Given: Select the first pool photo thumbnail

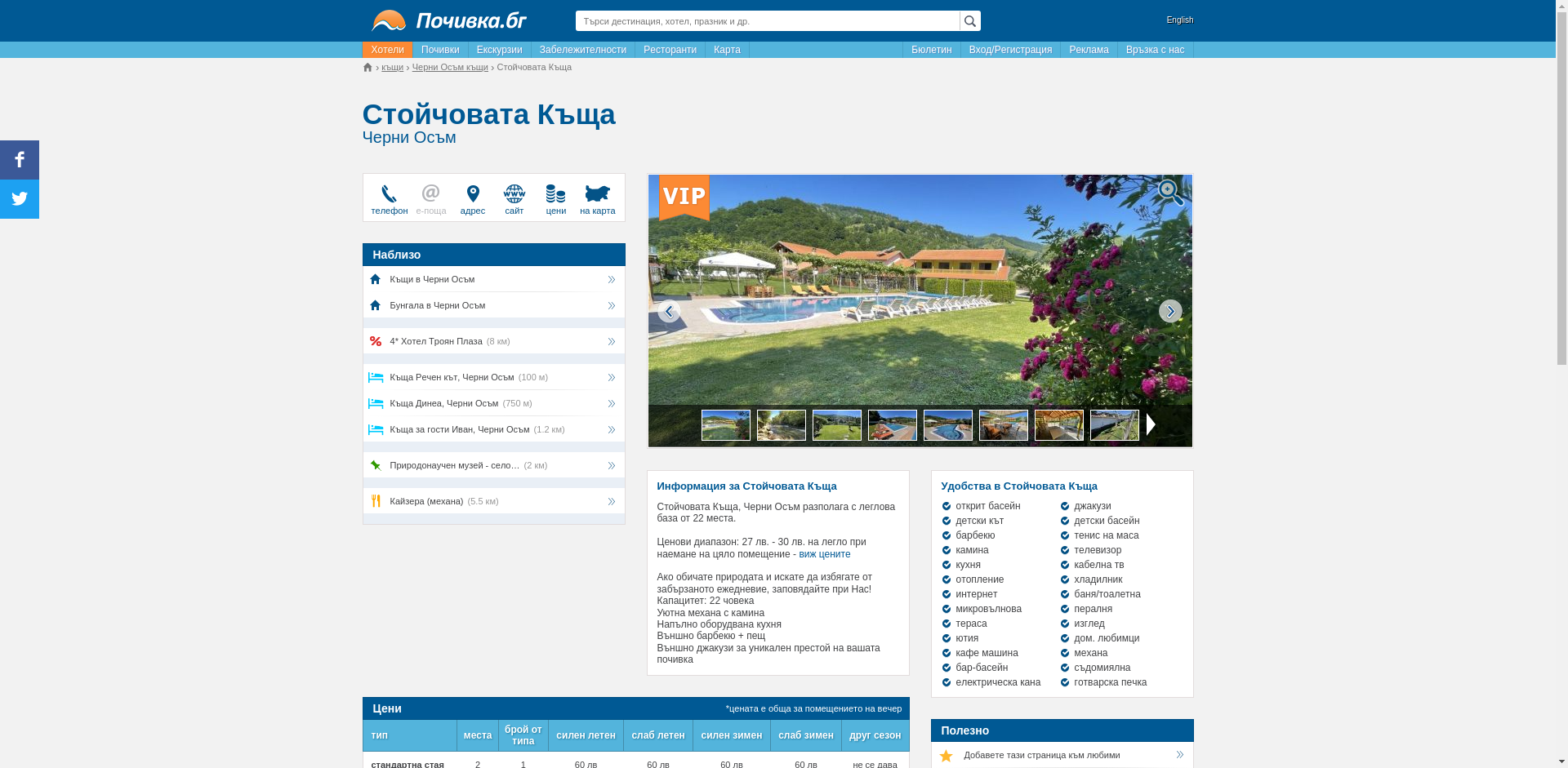Looking at the screenshot, I should click(x=725, y=425).
